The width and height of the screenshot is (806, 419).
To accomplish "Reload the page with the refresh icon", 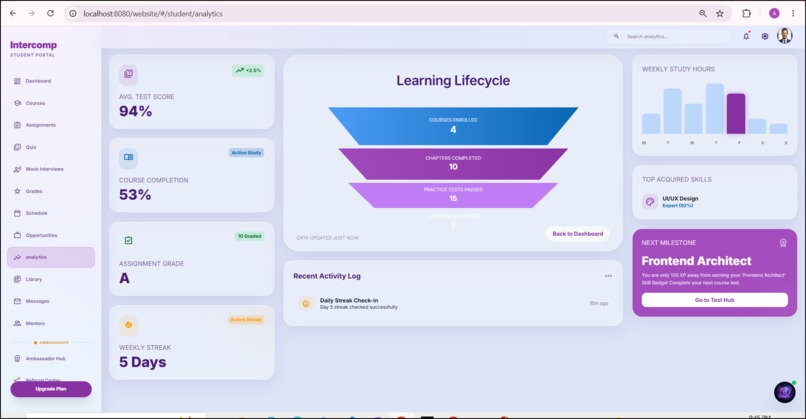I will [50, 13].
